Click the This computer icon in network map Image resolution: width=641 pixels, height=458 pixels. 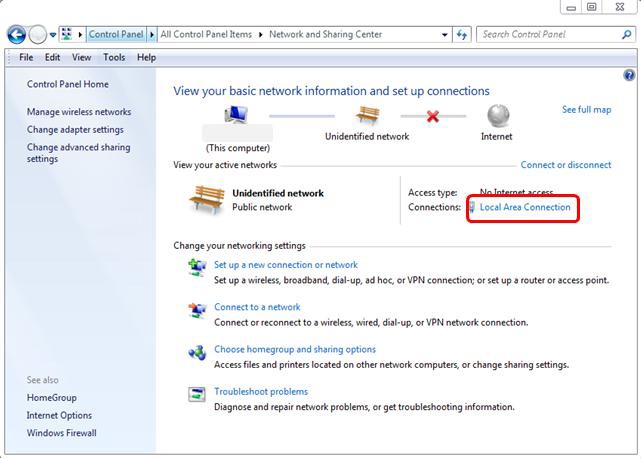click(x=236, y=116)
